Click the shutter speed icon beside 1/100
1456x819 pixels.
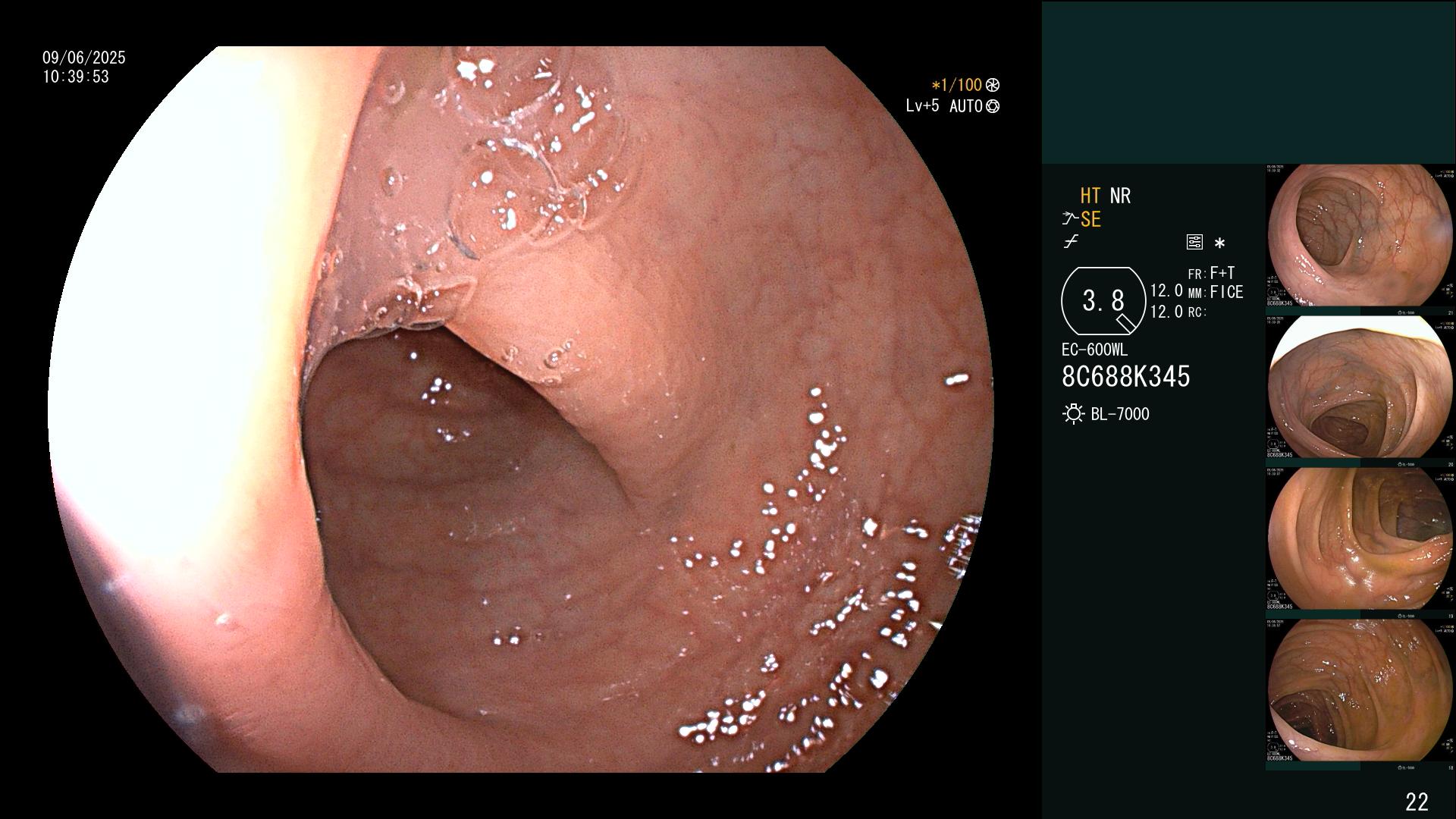993,86
